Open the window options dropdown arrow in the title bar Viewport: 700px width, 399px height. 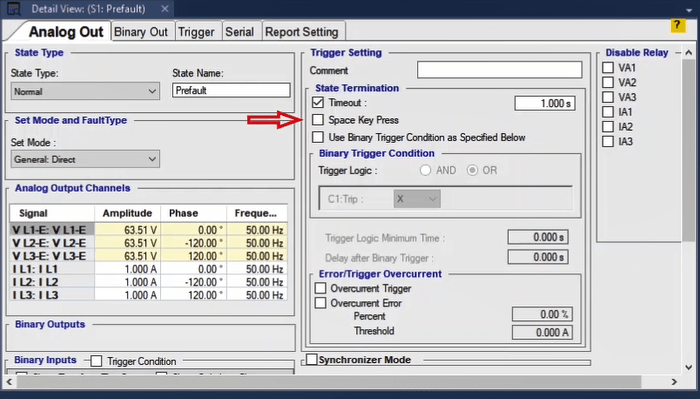(689, 10)
